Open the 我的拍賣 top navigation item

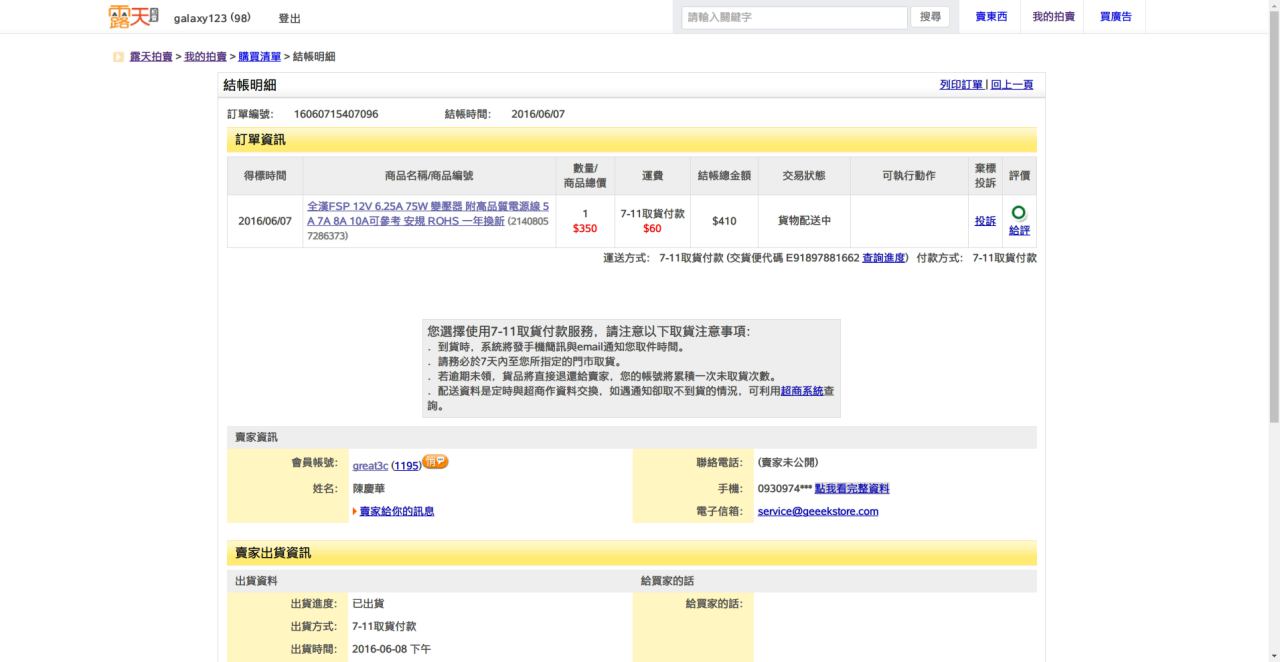pos(1053,17)
